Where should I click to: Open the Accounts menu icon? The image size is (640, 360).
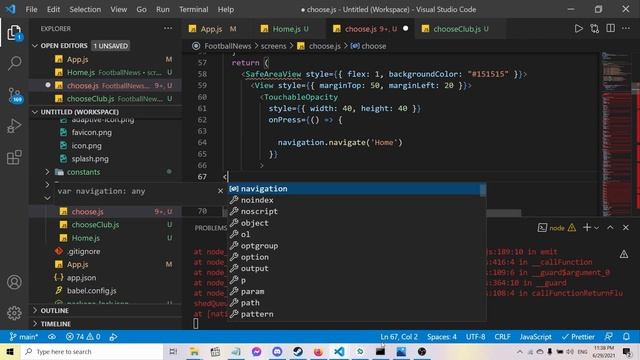14,282
